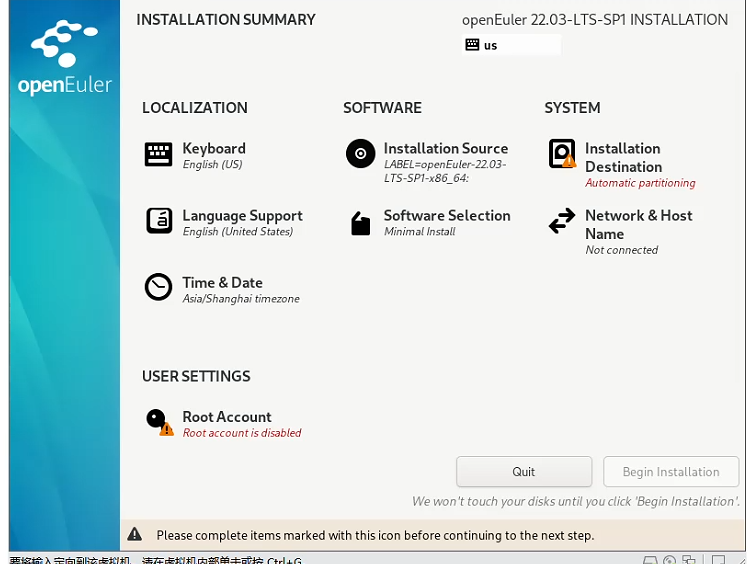Click the 'Asia/Shanghai timezone' text
This screenshot has height=564, width=748.
click(x=241, y=299)
